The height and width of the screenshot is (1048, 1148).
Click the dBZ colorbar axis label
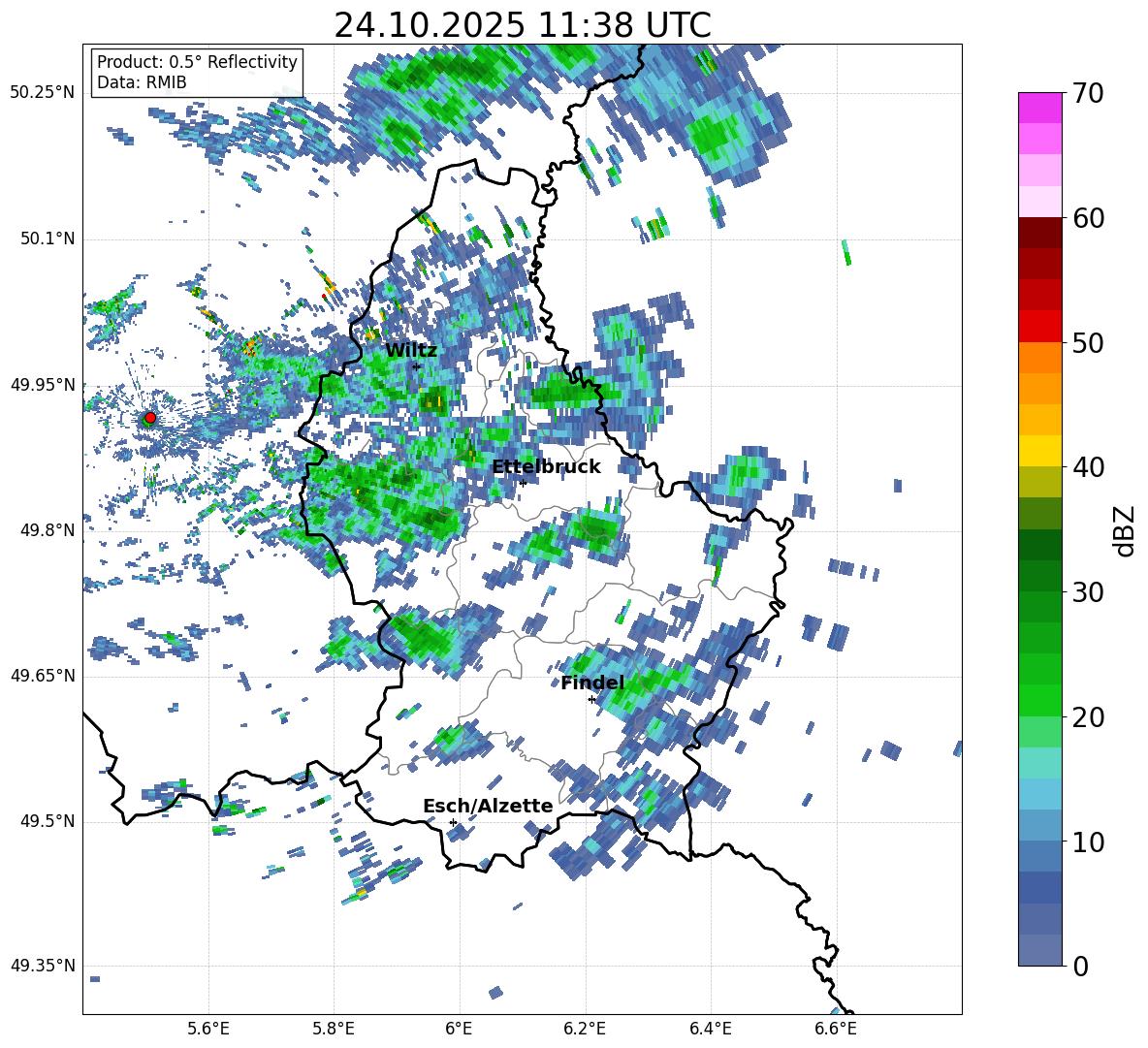(1126, 530)
